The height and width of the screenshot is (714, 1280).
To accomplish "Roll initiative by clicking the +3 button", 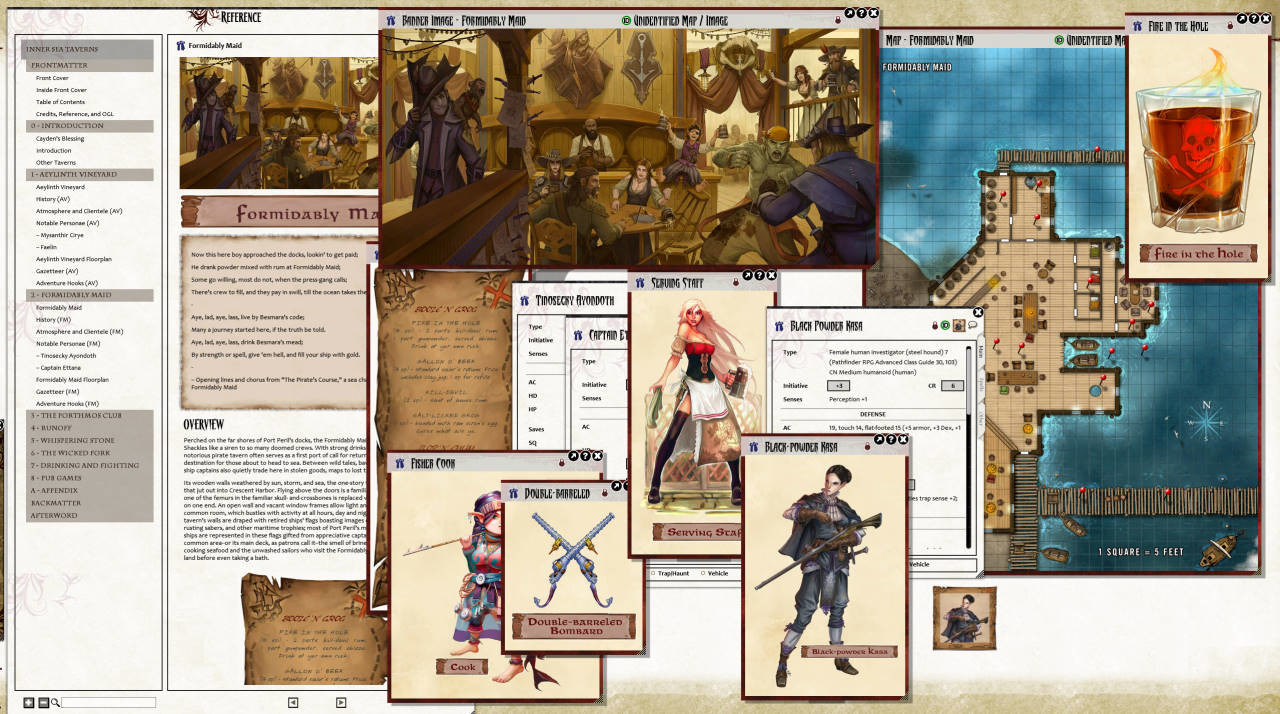I will tap(838, 385).
